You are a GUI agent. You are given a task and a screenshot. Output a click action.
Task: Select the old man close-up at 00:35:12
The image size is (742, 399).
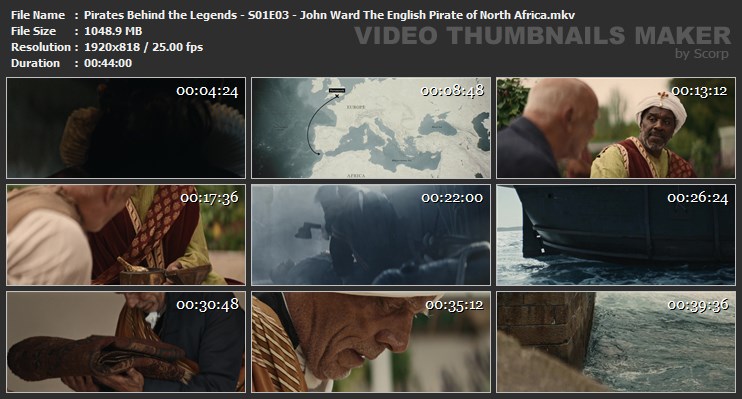(x=371, y=342)
